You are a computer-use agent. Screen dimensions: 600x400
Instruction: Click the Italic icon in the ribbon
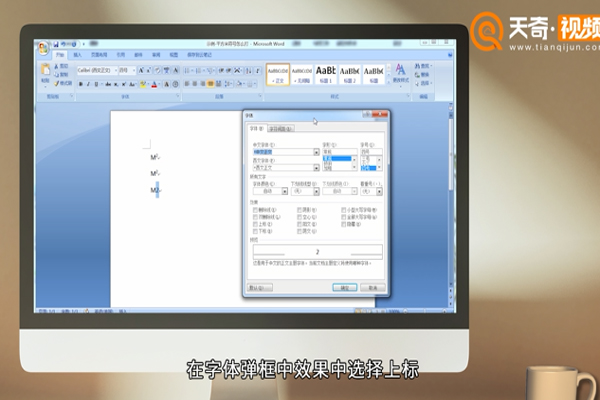coord(88,84)
